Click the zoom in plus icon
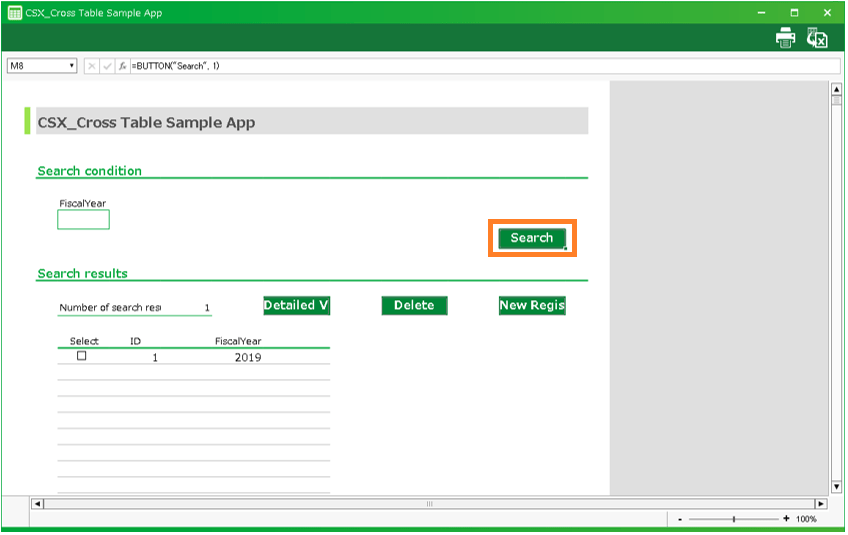Viewport: 848px width, 535px height. coord(786,519)
